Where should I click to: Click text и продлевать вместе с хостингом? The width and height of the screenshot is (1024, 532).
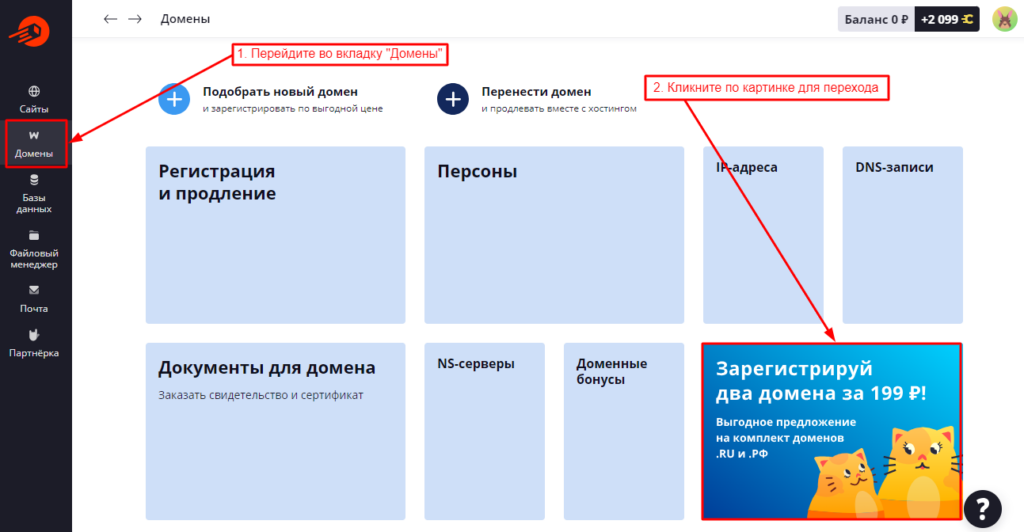coord(559,109)
